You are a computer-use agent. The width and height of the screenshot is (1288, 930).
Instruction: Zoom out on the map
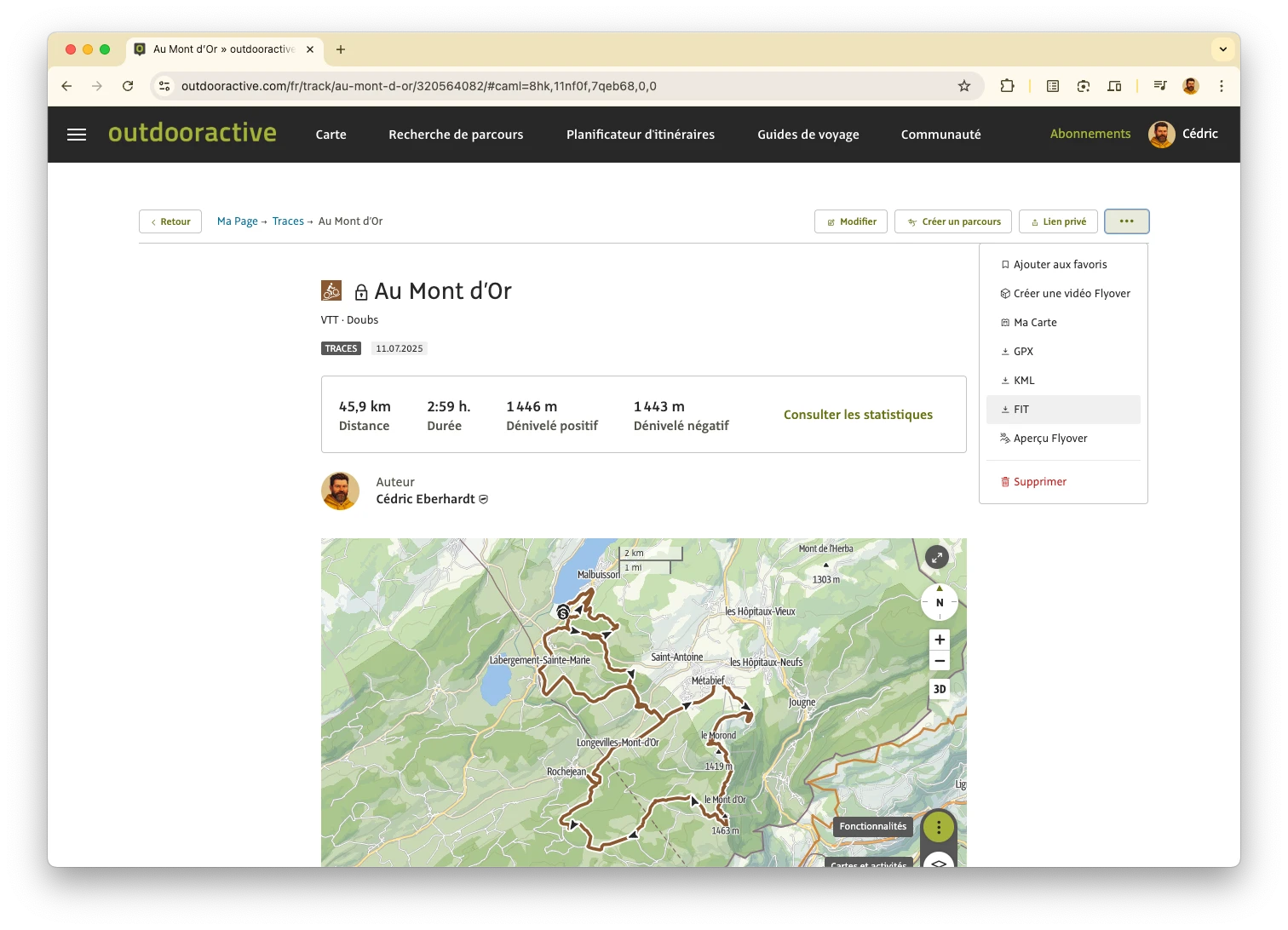pyautogui.click(x=940, y=661)
